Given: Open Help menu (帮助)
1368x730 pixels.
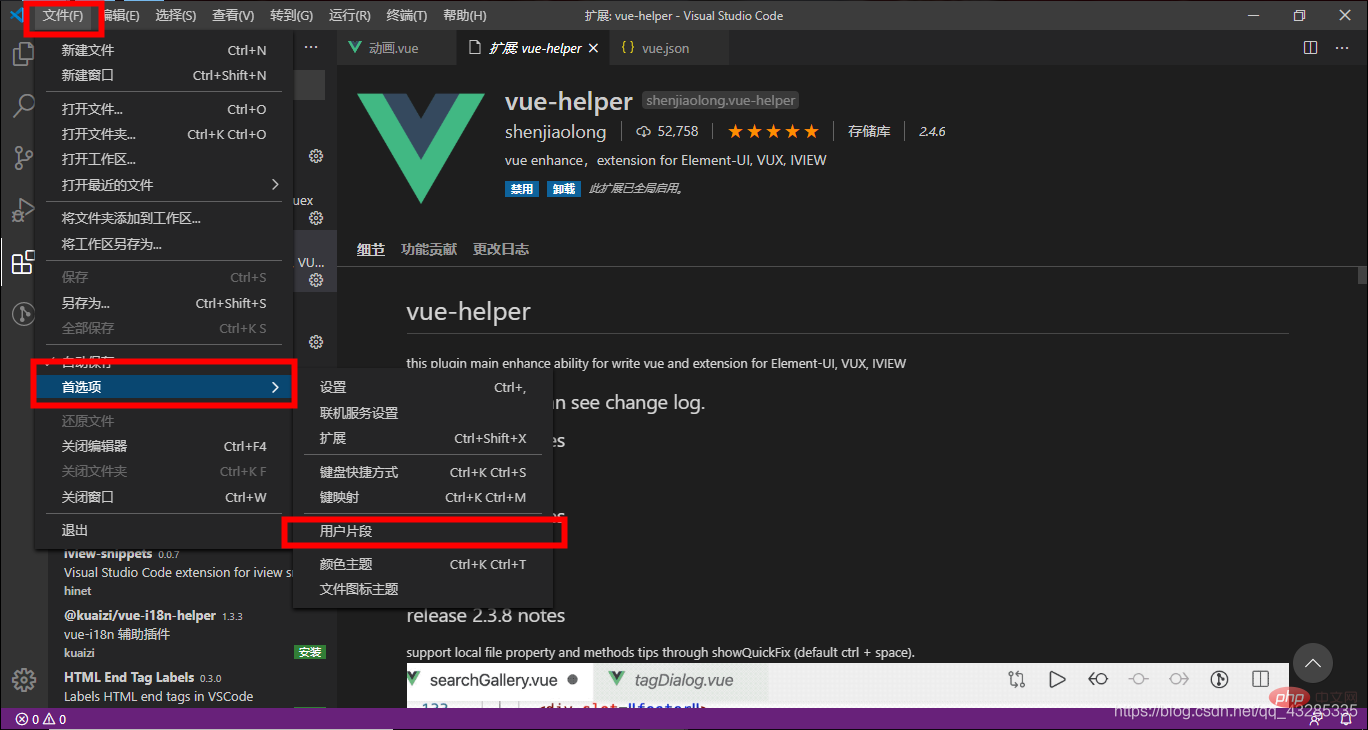Looking at the screenshot, I should tap(464, 16).
